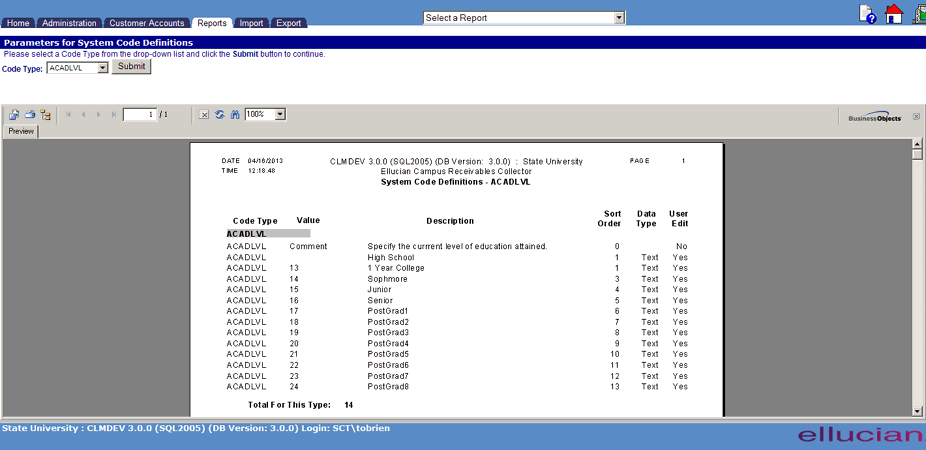
Task: Open the Code Type ACADLVL dropdown
Action: tap(102, 68)
